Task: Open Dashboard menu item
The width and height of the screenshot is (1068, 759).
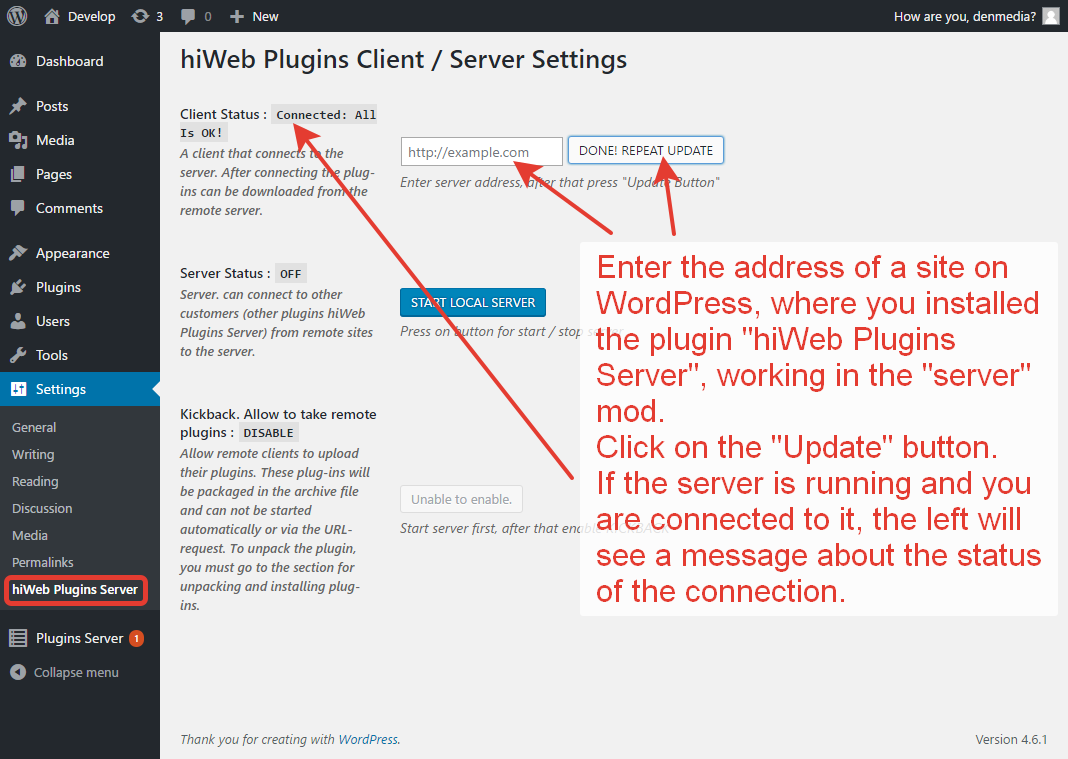Action: (80, 61)
